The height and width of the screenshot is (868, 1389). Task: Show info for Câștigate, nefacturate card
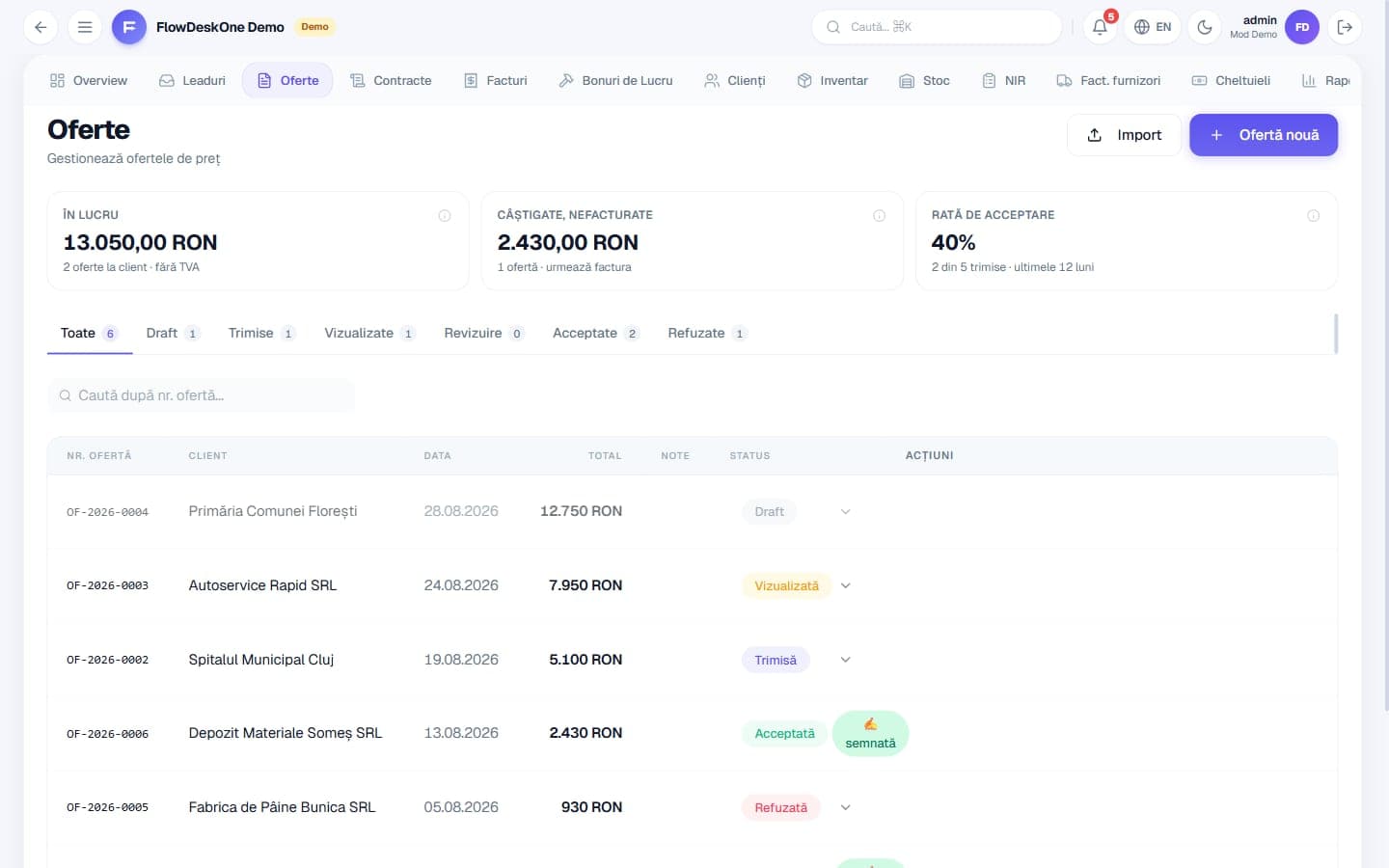(879, 215)
